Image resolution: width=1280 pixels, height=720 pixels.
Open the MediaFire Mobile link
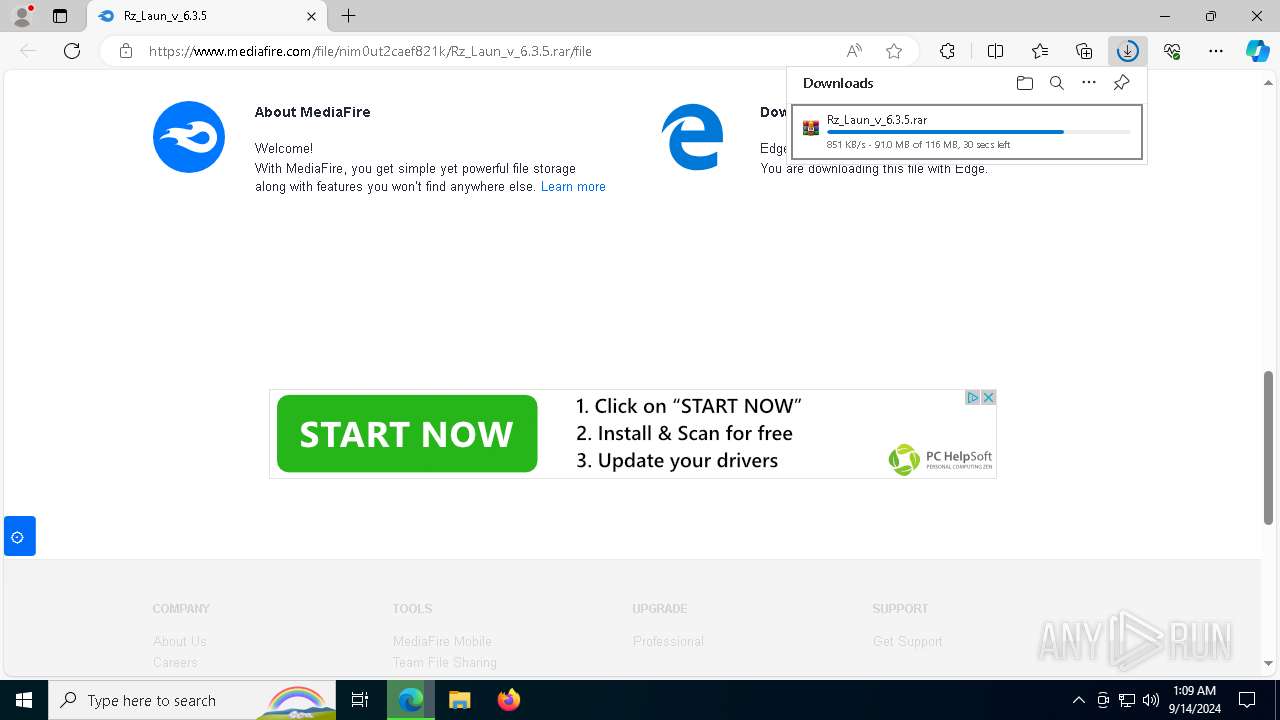coord(442,641)
